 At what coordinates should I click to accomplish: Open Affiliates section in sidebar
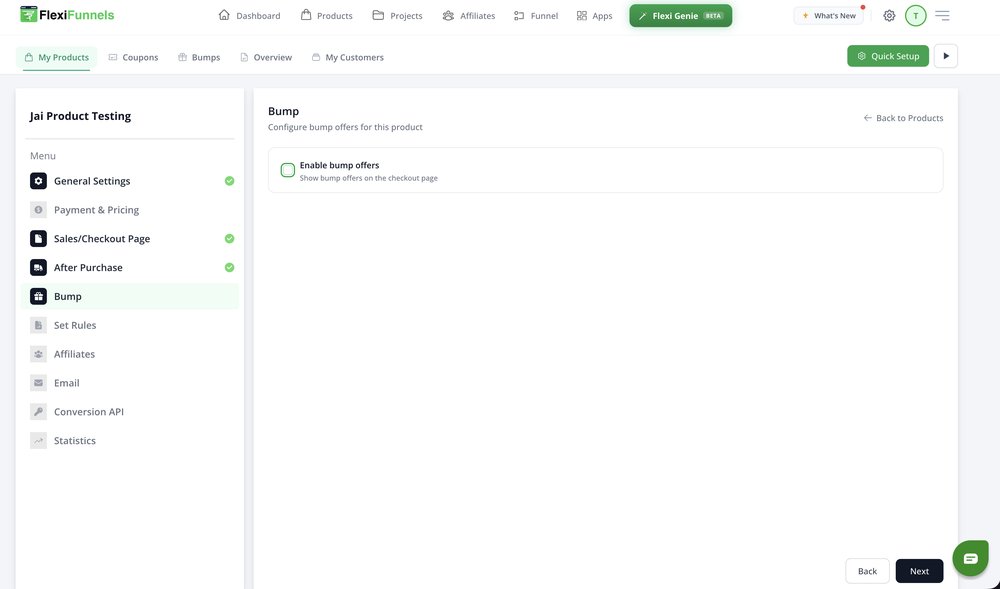[130, 354]
